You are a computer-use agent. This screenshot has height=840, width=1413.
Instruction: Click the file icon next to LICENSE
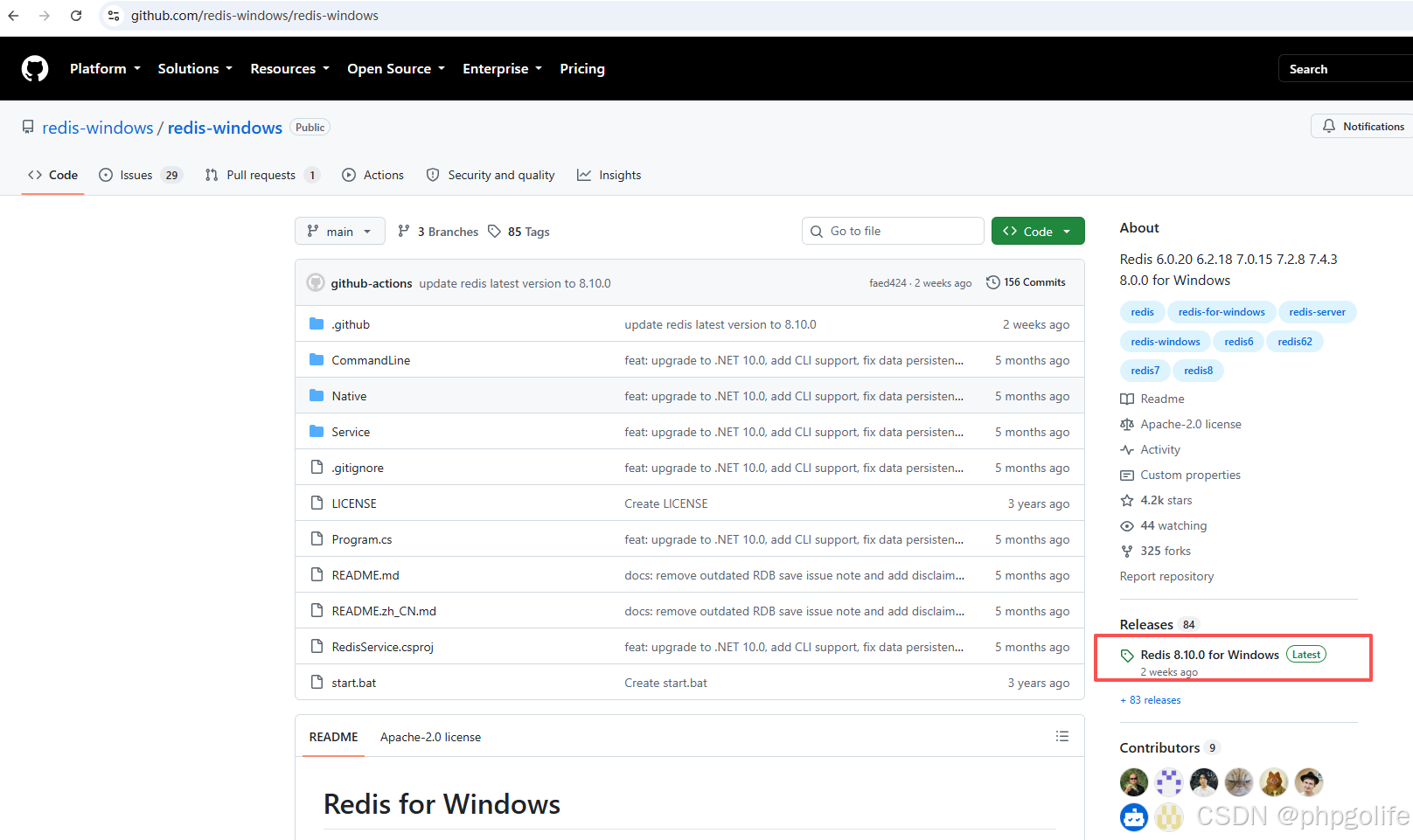tap(317, 503)
